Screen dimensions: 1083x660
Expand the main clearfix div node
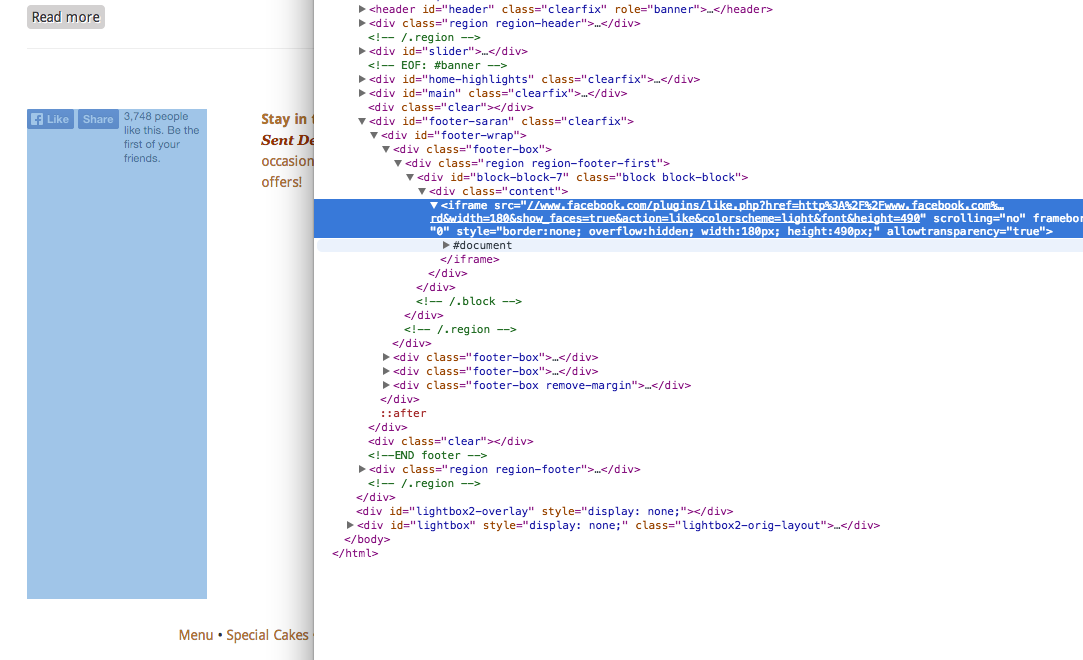(362, 93)
